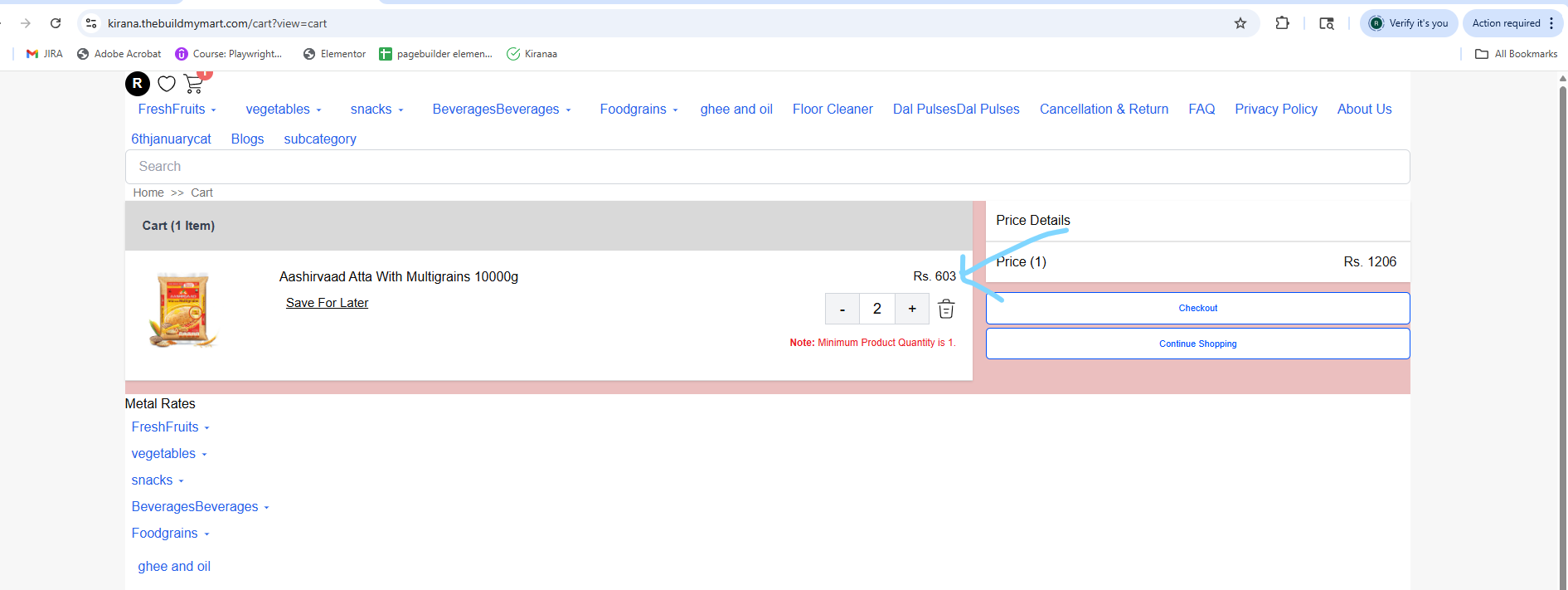The width and height of the screenshot is (1568, 590).
Task: Open All Bookmarks folder
Action: click(x=1517, y=54)
